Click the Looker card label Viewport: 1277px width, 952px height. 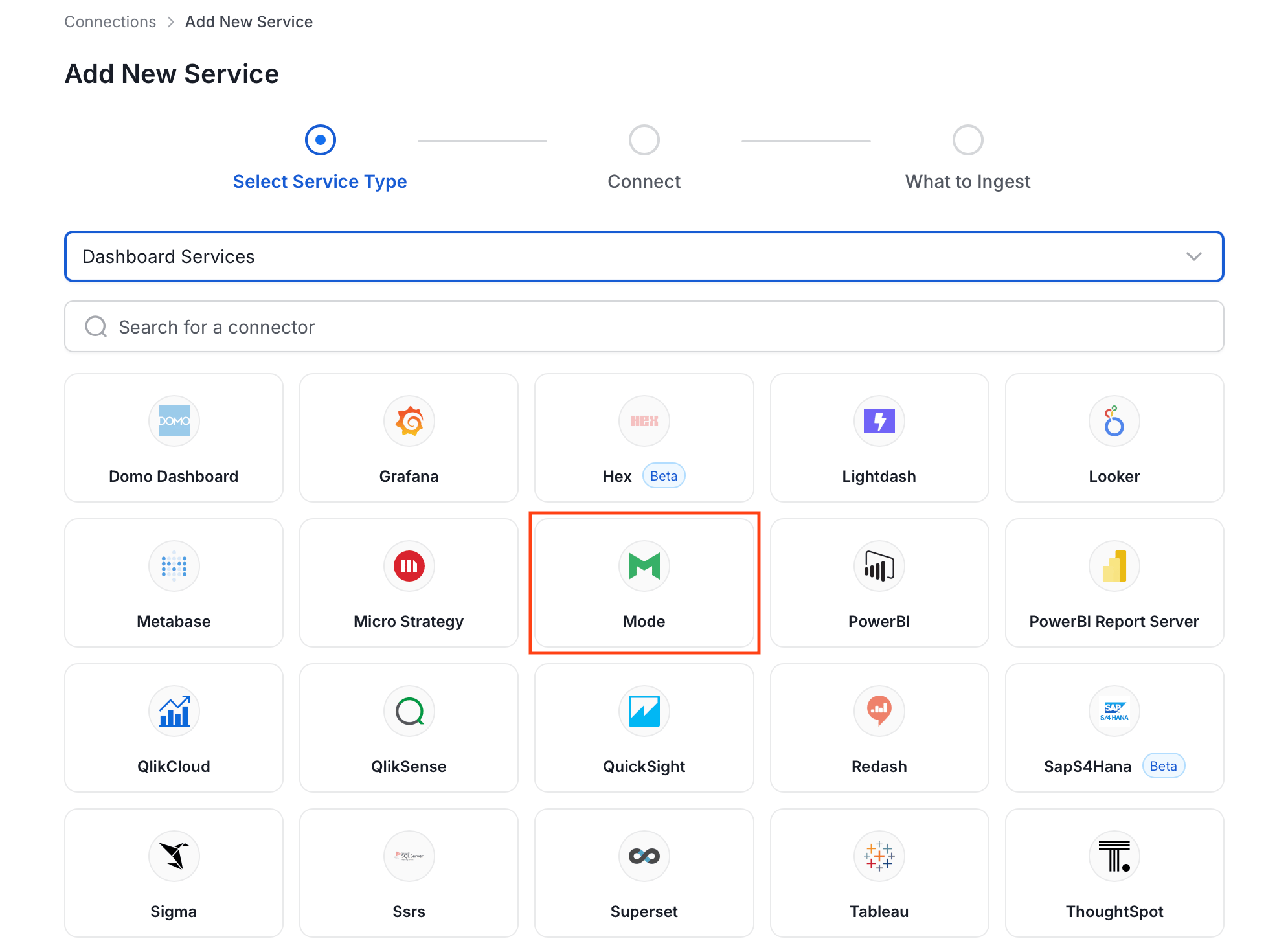[x=1114, y=476]
